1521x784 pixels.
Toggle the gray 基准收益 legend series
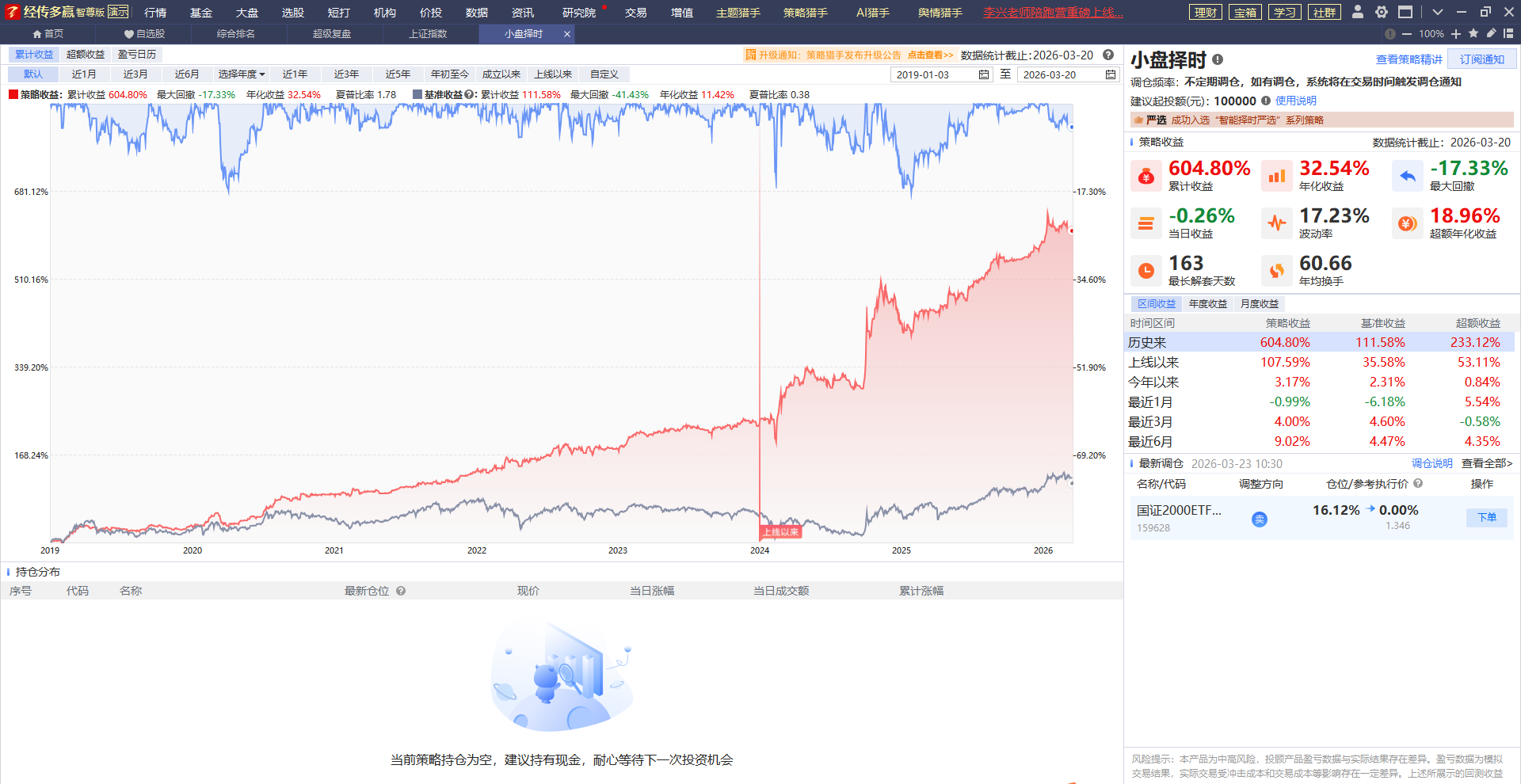417,94
